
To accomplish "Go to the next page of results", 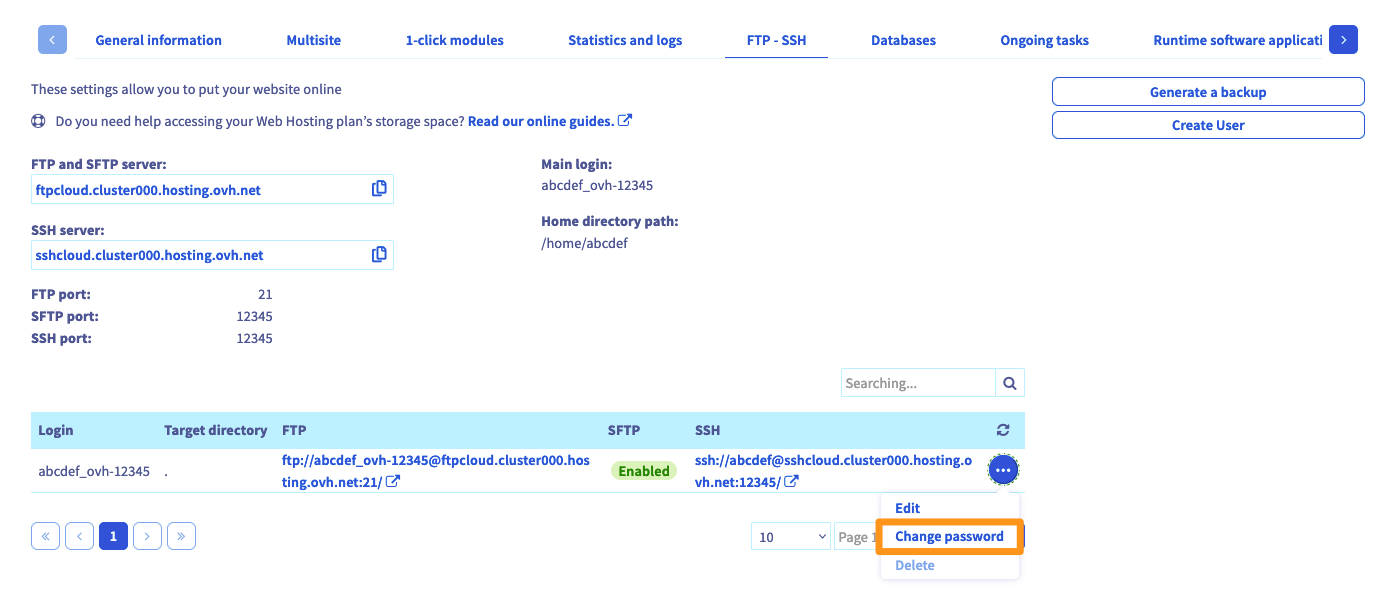I will point(147,537).
